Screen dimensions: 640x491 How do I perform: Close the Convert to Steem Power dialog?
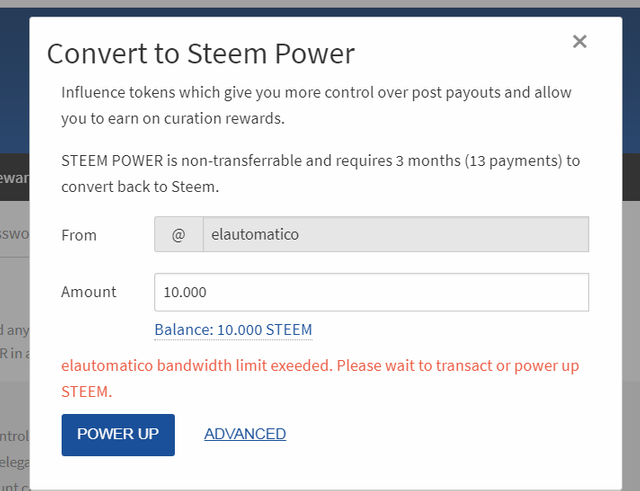pyautogui.click(x=580, y=42)
